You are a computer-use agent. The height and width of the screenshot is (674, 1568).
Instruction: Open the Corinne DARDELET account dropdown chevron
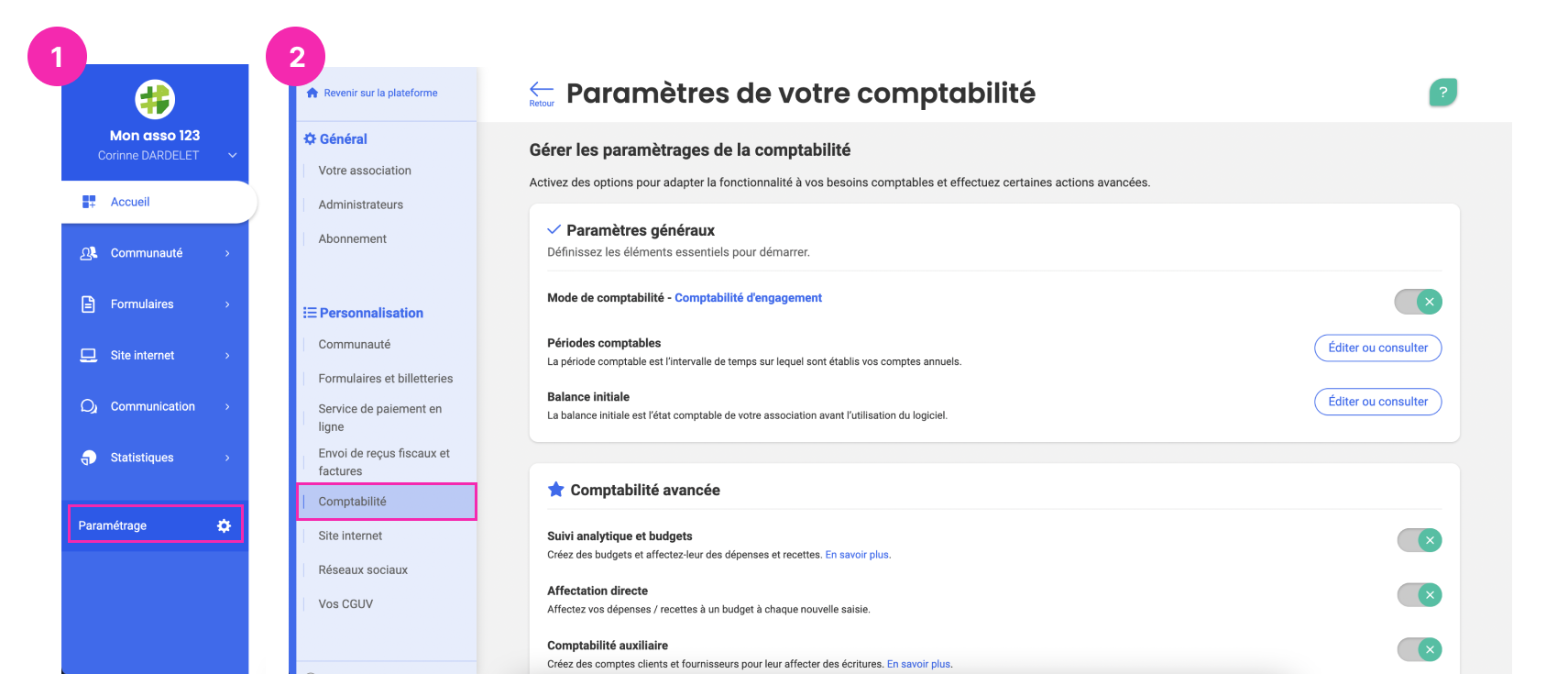(x=233, y=155)
